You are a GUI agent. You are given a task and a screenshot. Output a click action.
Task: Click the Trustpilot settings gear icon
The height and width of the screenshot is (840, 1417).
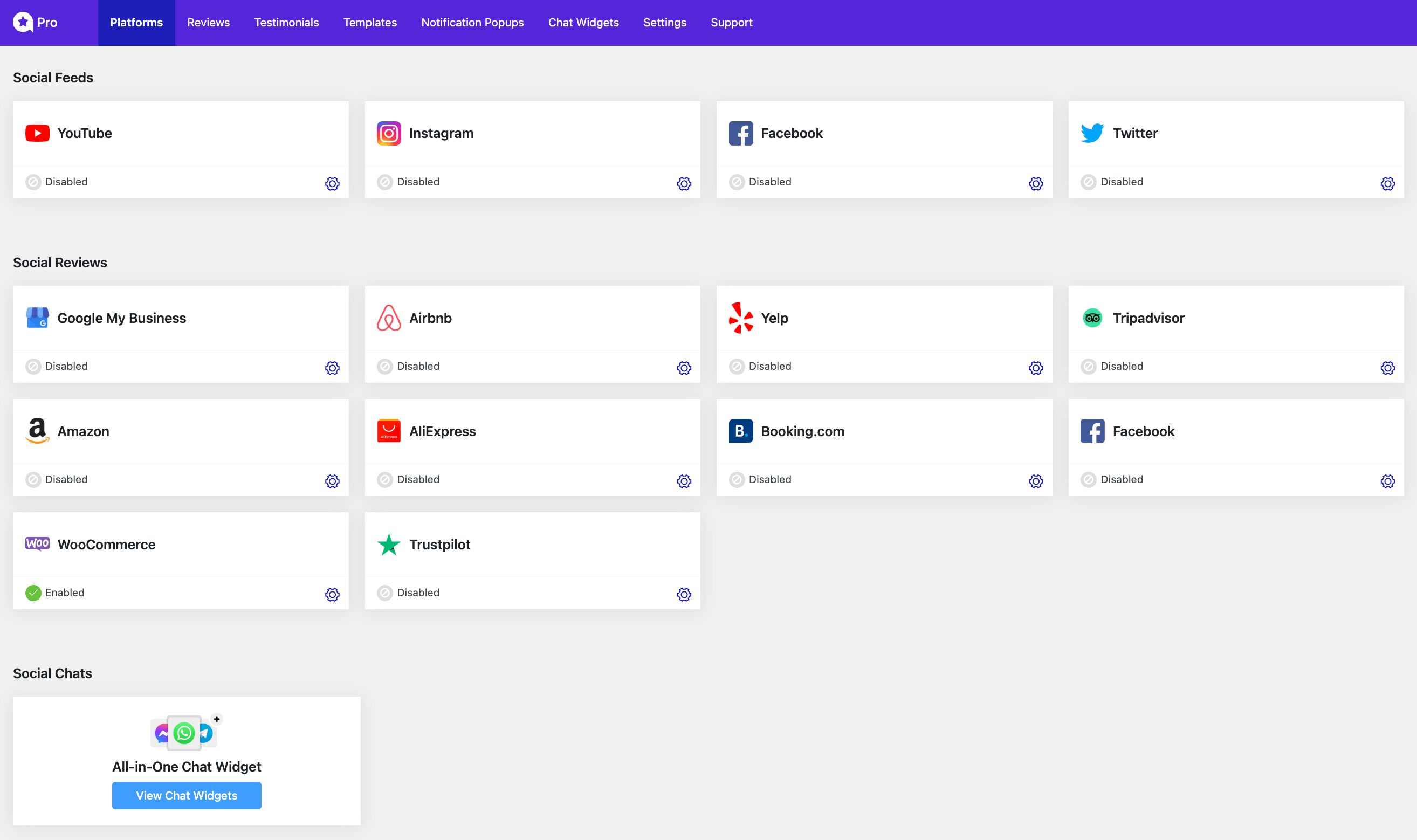pos(684,594)
